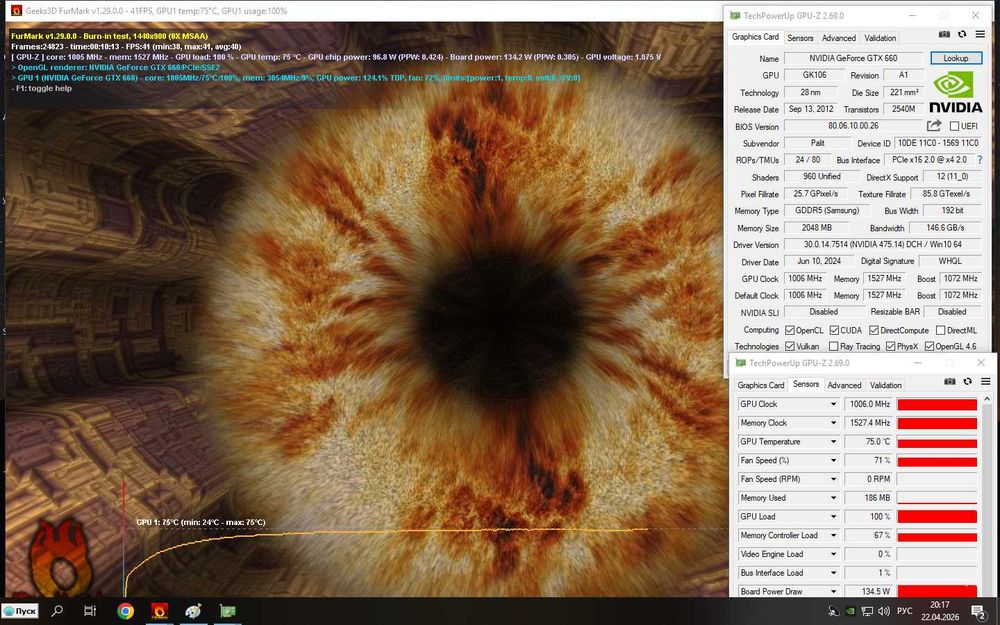Toggle the DirectML checkbox
The image size is (1000, 625).
[940, 330]
